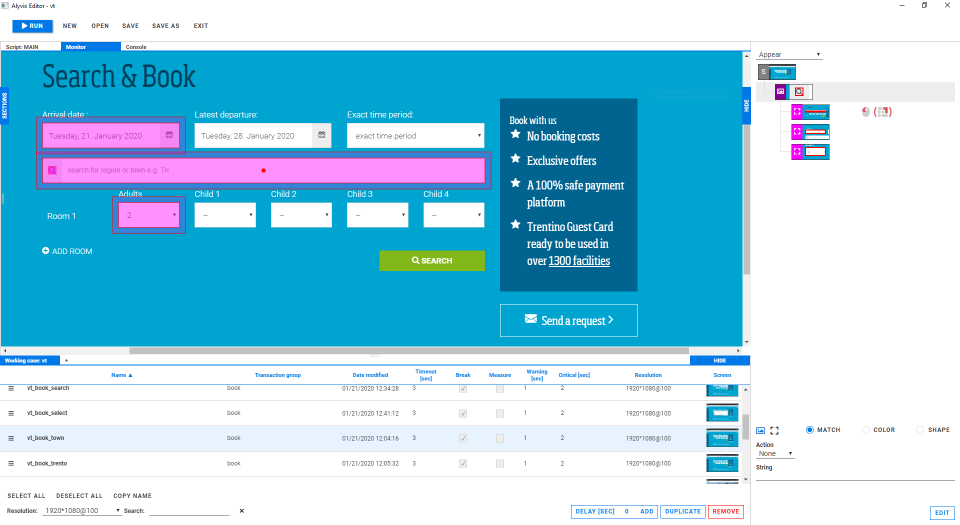This screenshot has height=525, width=960.
Task: Click the mouse action icon in tree
Action: tap(866, 111)
